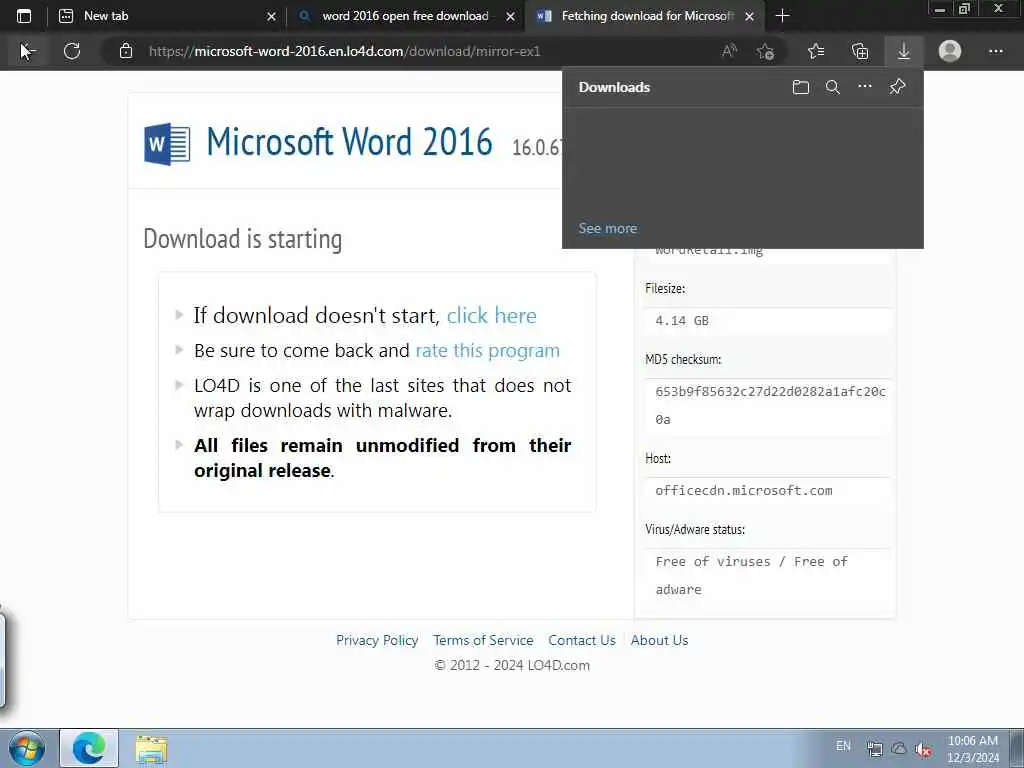1024x768 pixels.
Task: Open the Windows Start menu
Action: coord(27,748)
